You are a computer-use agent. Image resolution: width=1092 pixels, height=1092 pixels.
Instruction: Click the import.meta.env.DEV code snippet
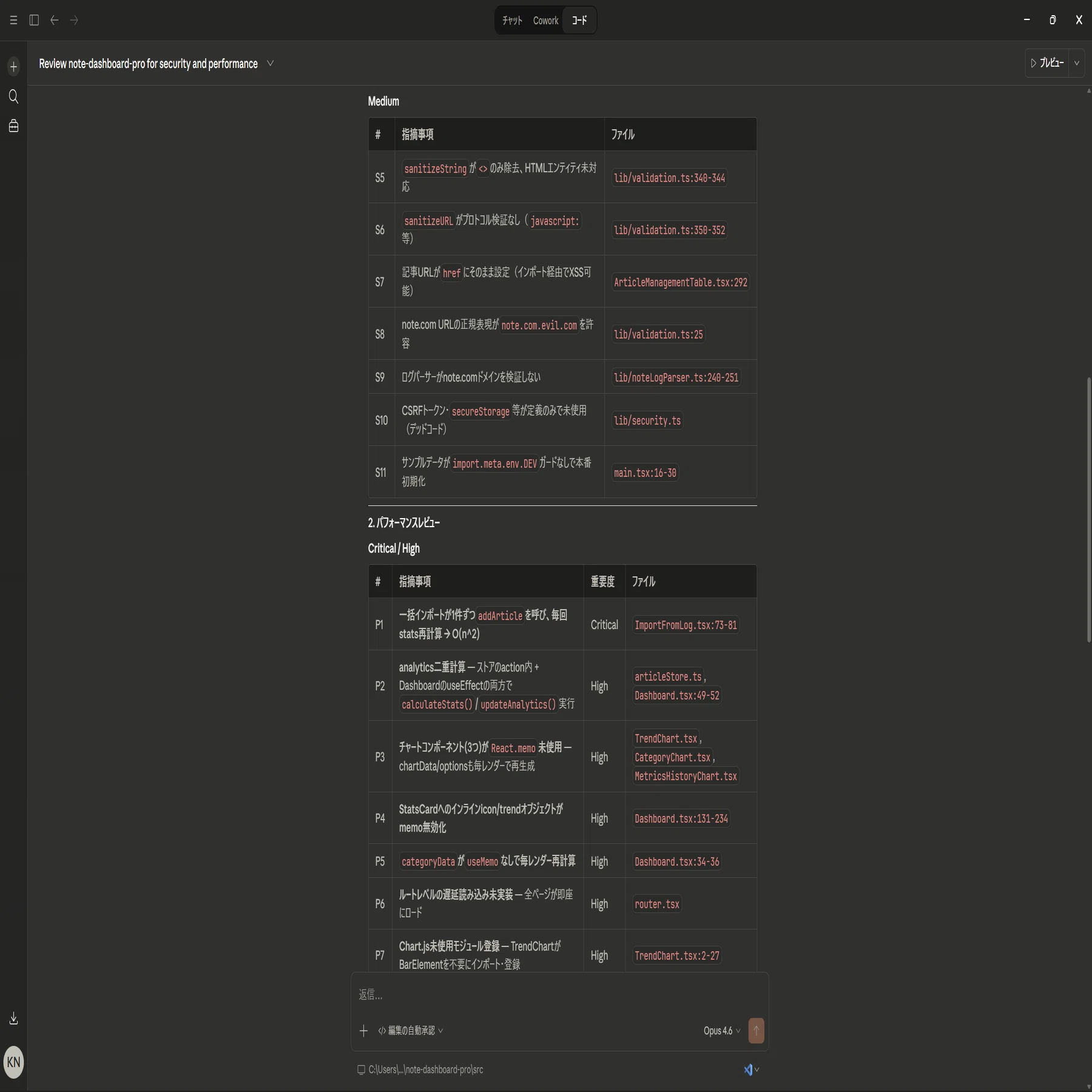pyautogui.click(x=494, y=463)
